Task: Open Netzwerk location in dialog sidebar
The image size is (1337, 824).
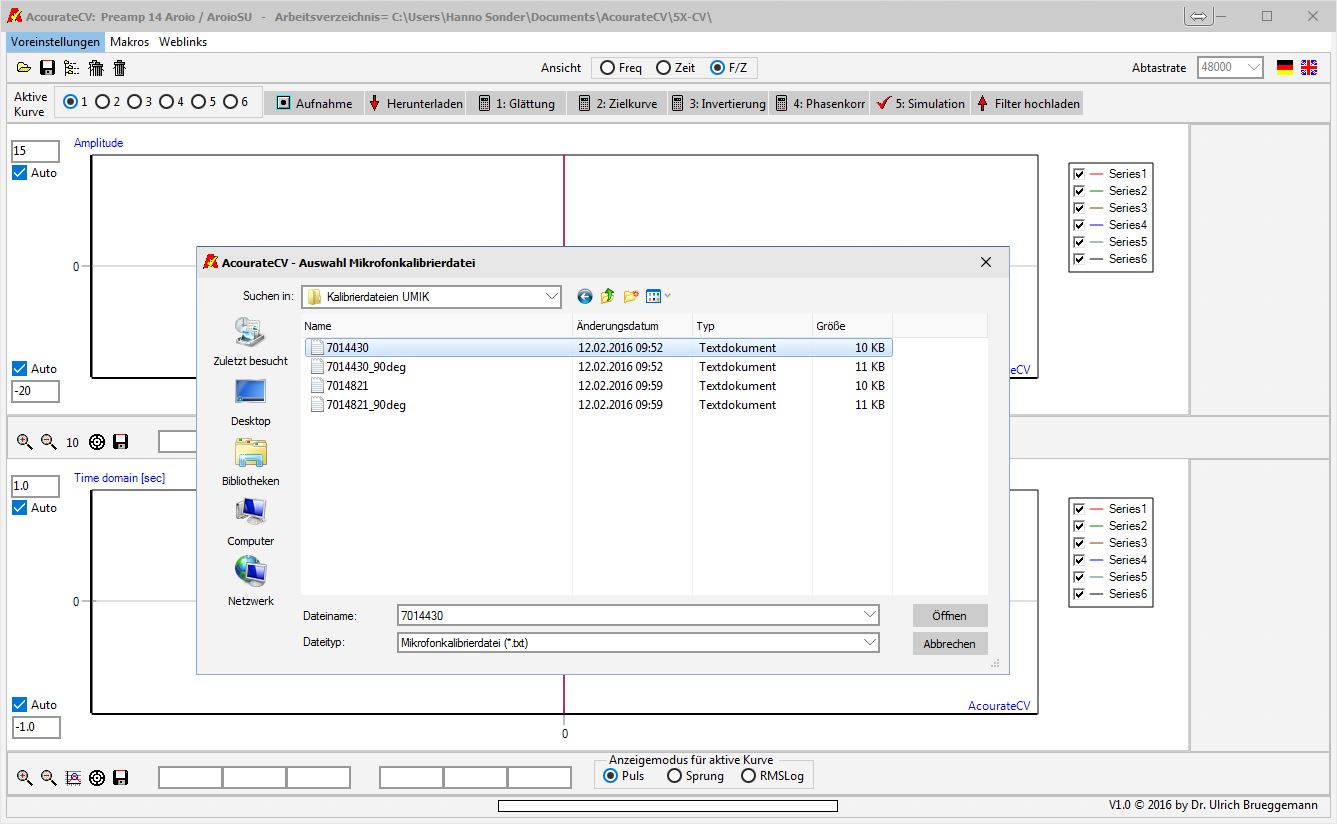Action: click(250, 582)
